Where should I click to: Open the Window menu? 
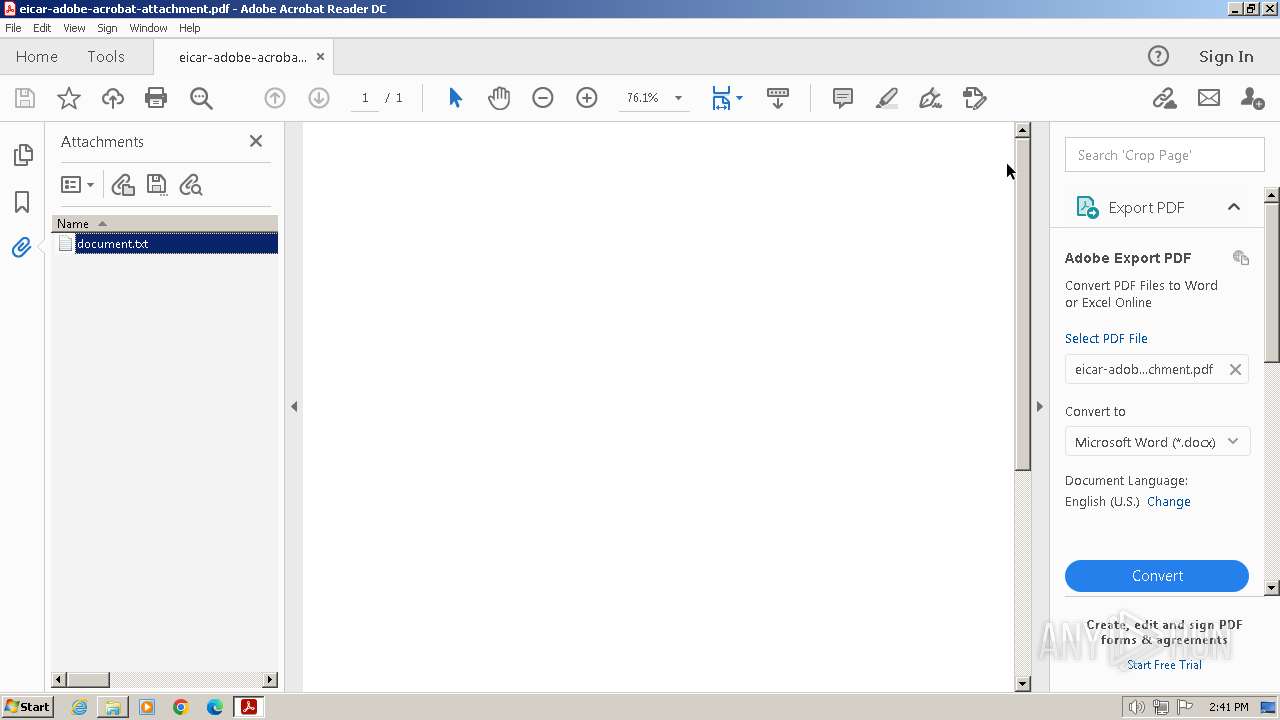click(148, 28)
